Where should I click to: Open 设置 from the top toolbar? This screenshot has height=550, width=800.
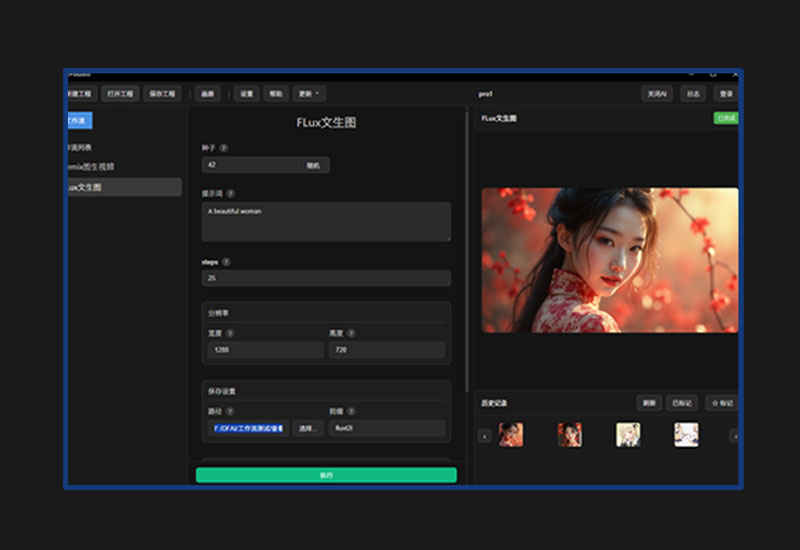(246, 94)
